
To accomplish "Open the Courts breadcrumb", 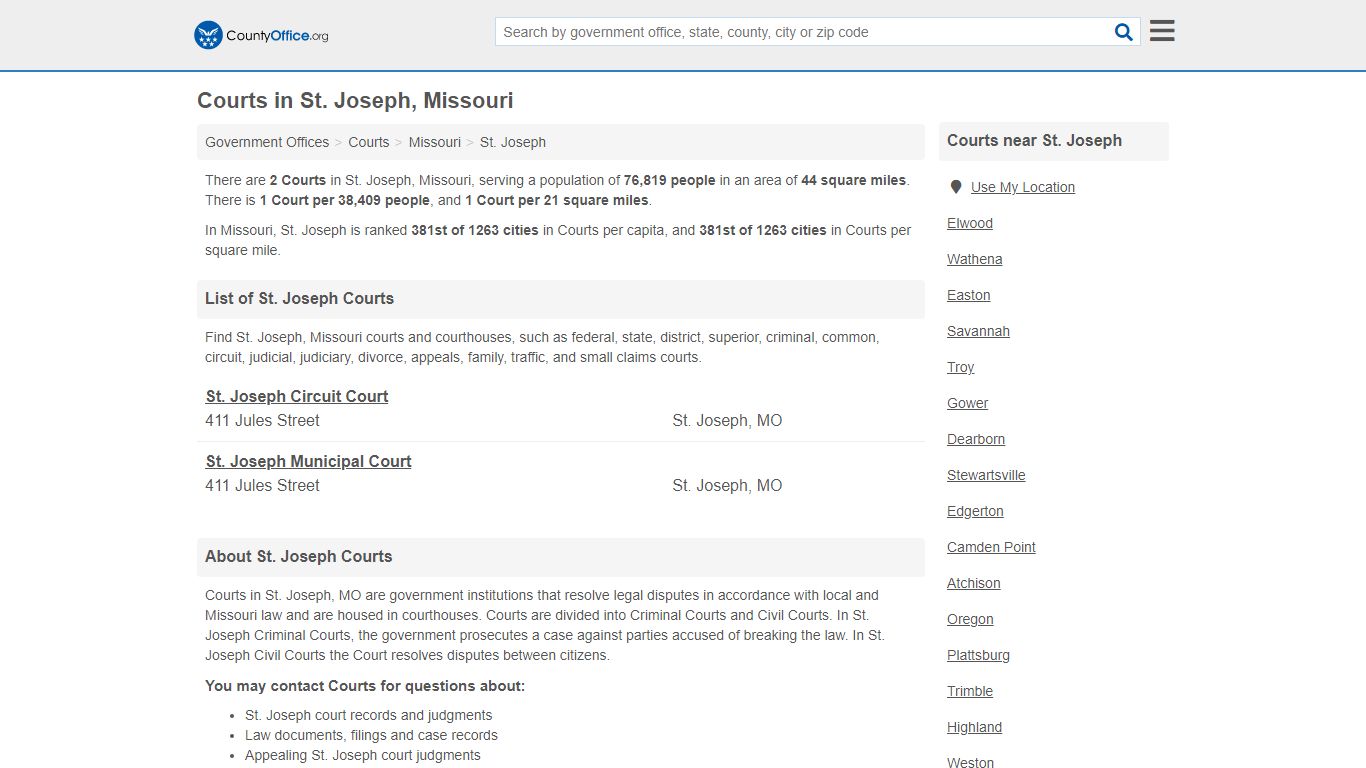I will 369,142.
